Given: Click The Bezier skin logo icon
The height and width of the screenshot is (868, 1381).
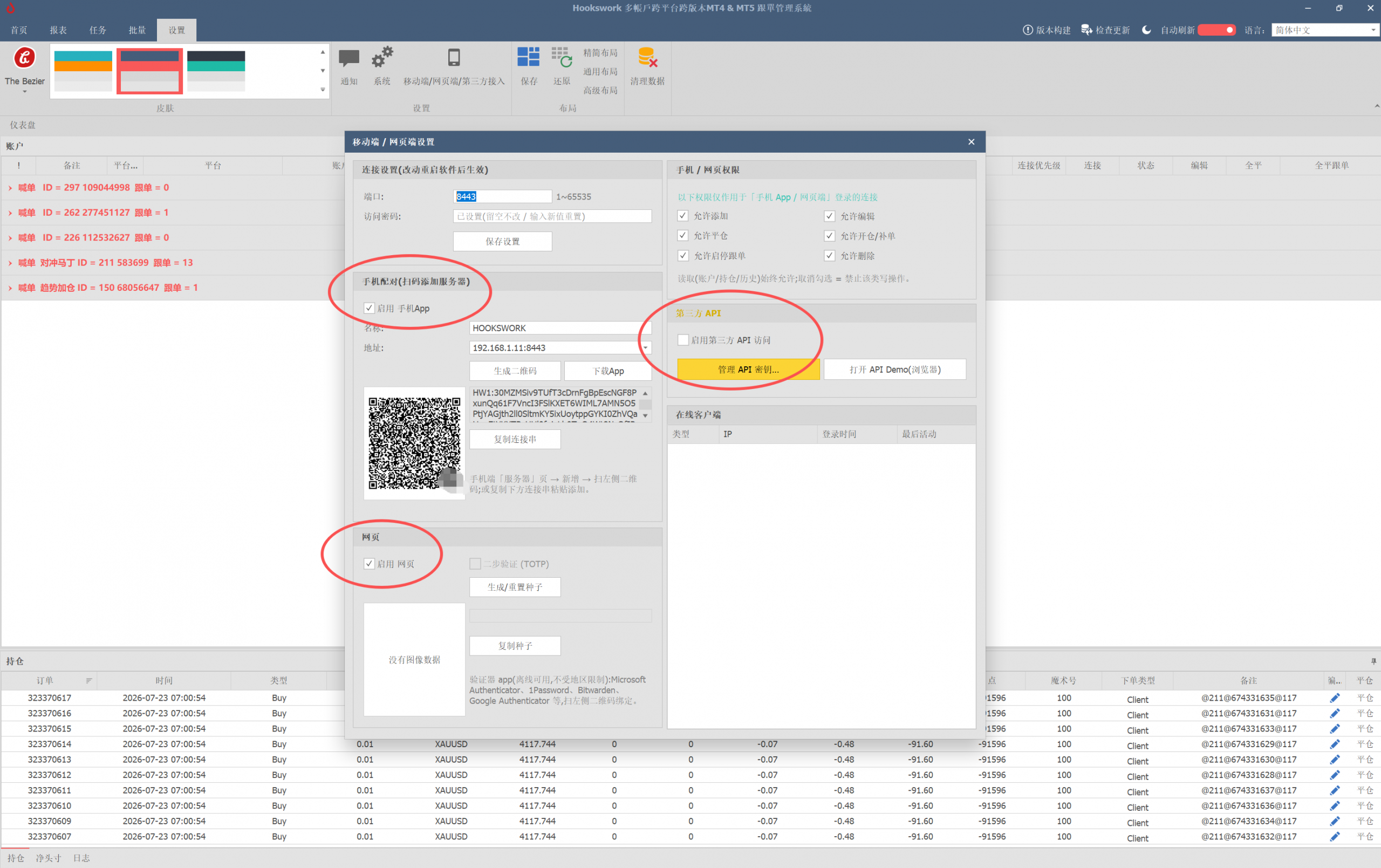Looking at the screenshot, I should (x=24, y=57).
